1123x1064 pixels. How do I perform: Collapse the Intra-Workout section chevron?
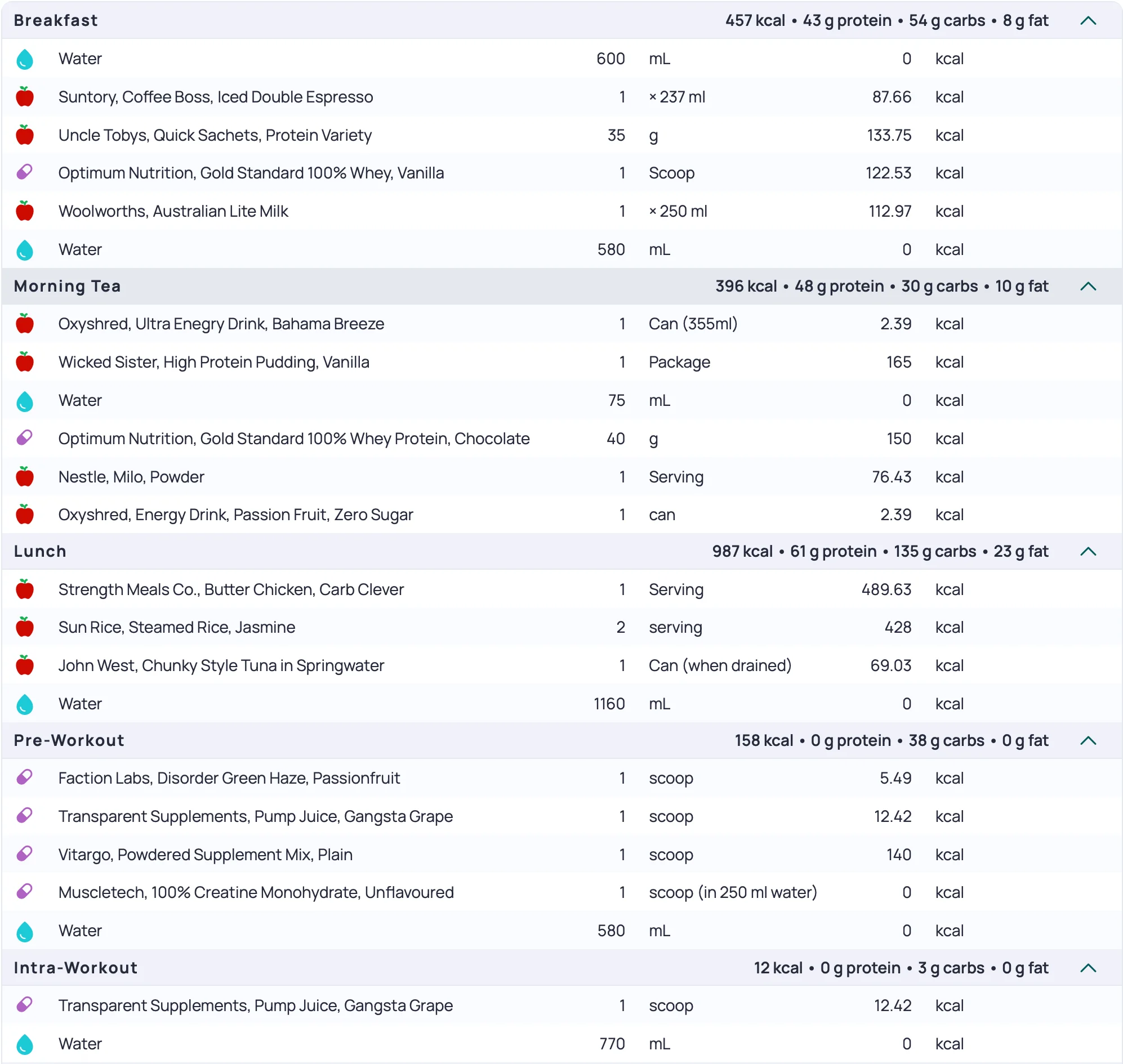click(x=1088, y=968)
